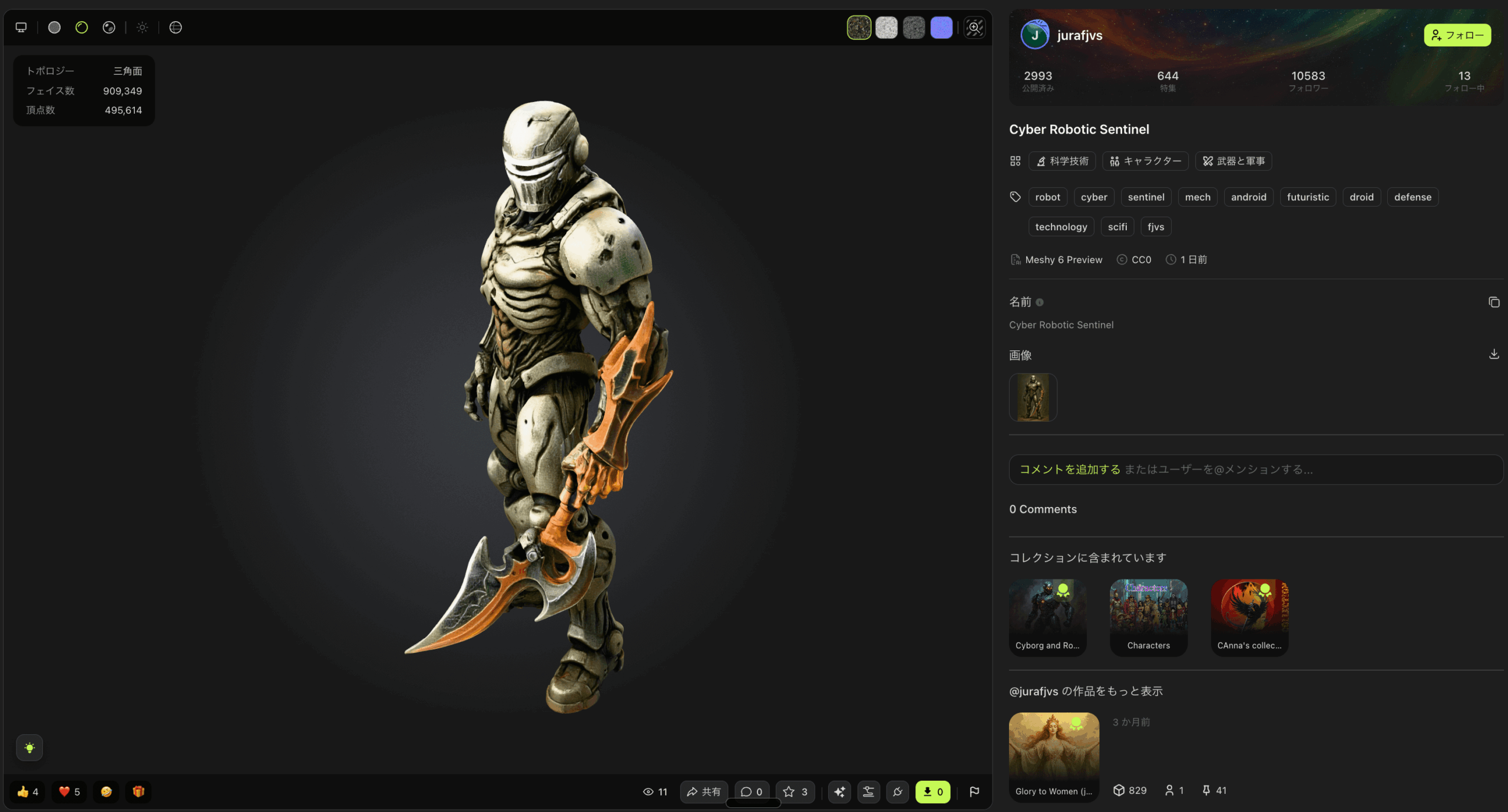Select the 'sentinel' tag
The width and height of the screenshot is (1508, 812).
point(1146,197)
